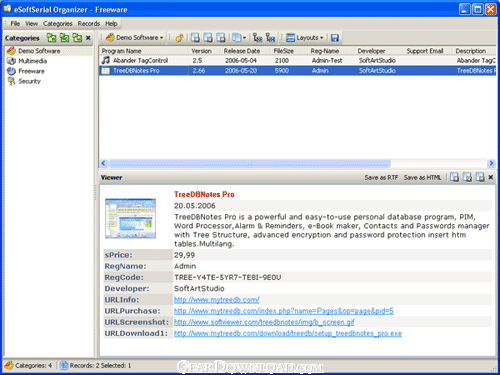The image size is (500, 375).
Task: Click the RegCode value TREE-Y4TE-5YR7-TE8I-9E0U
Action: [x=228, y=277]
